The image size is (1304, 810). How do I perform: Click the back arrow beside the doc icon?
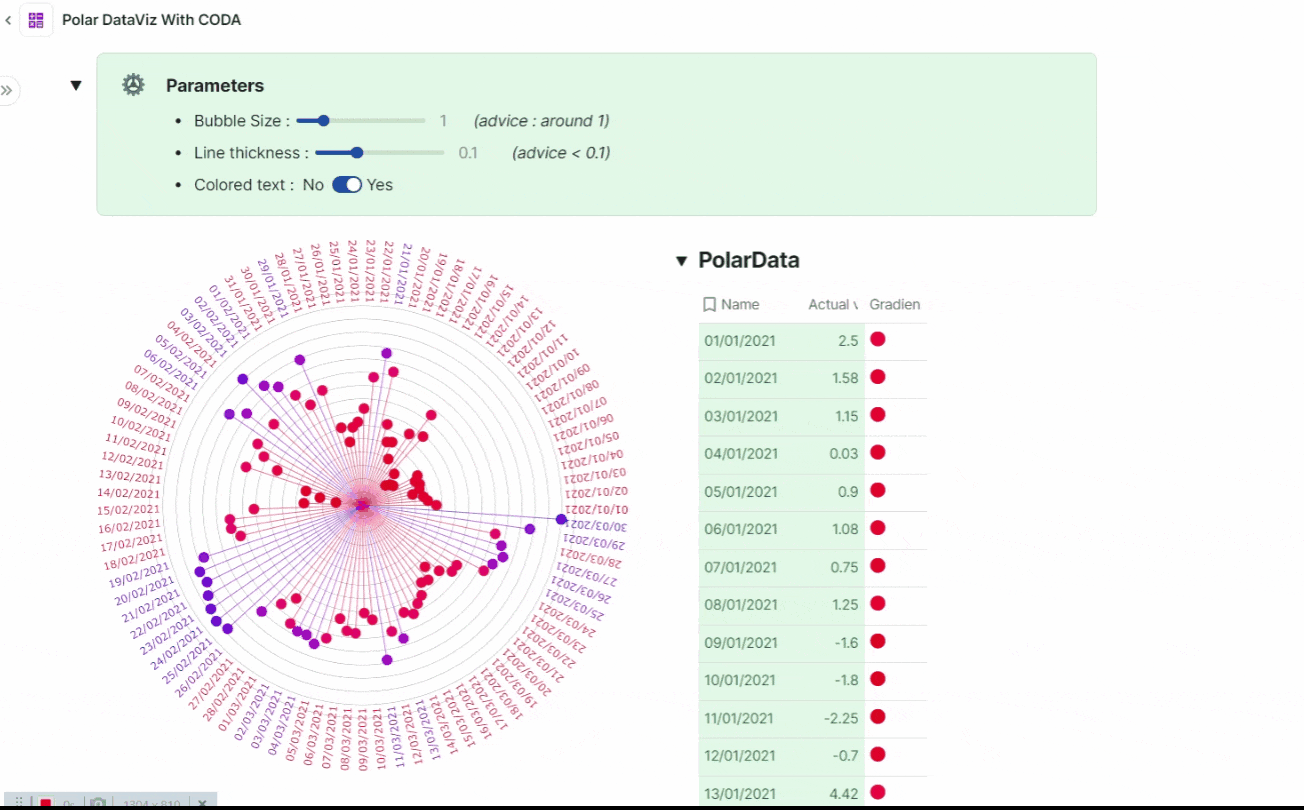pyautogui.click(x=9, y=20)
